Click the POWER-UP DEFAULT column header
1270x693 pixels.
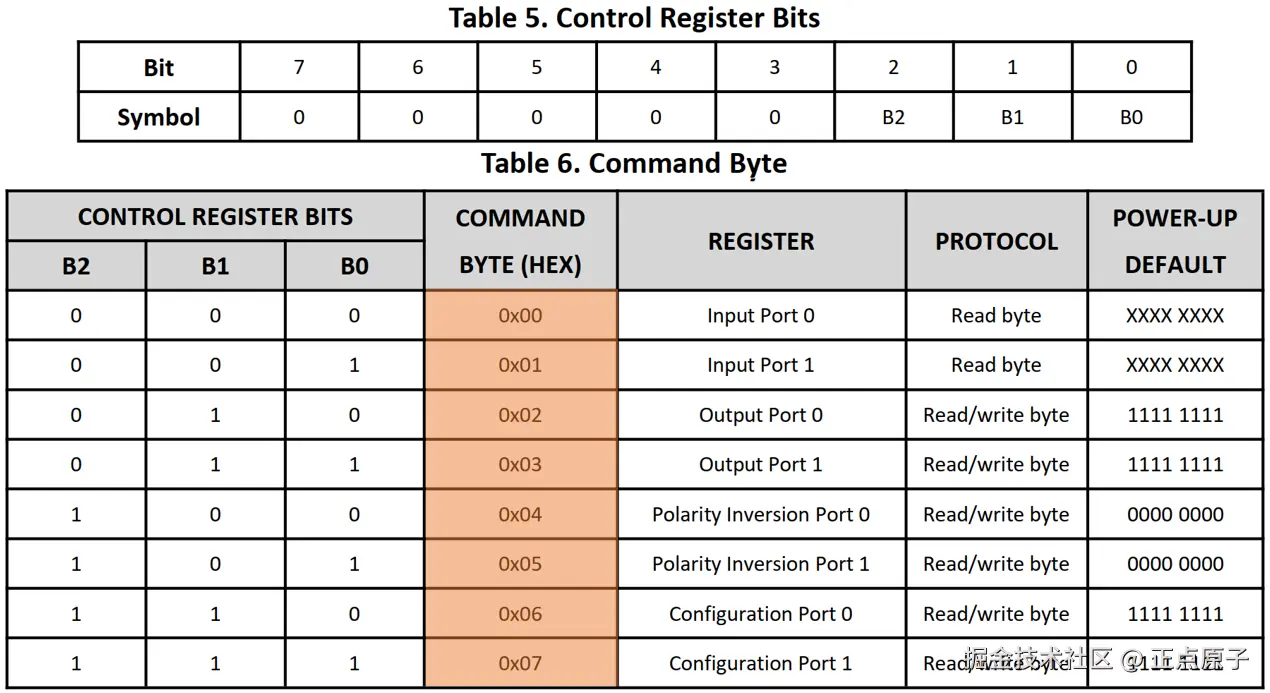[1175, 241]
